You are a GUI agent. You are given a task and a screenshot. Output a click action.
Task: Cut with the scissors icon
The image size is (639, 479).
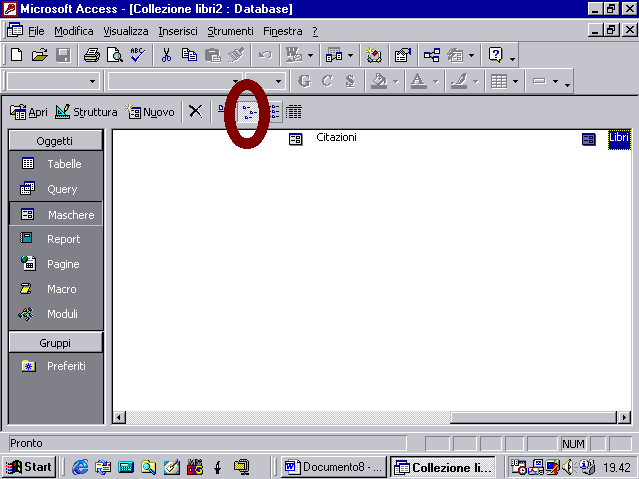(x=166, y=55)
